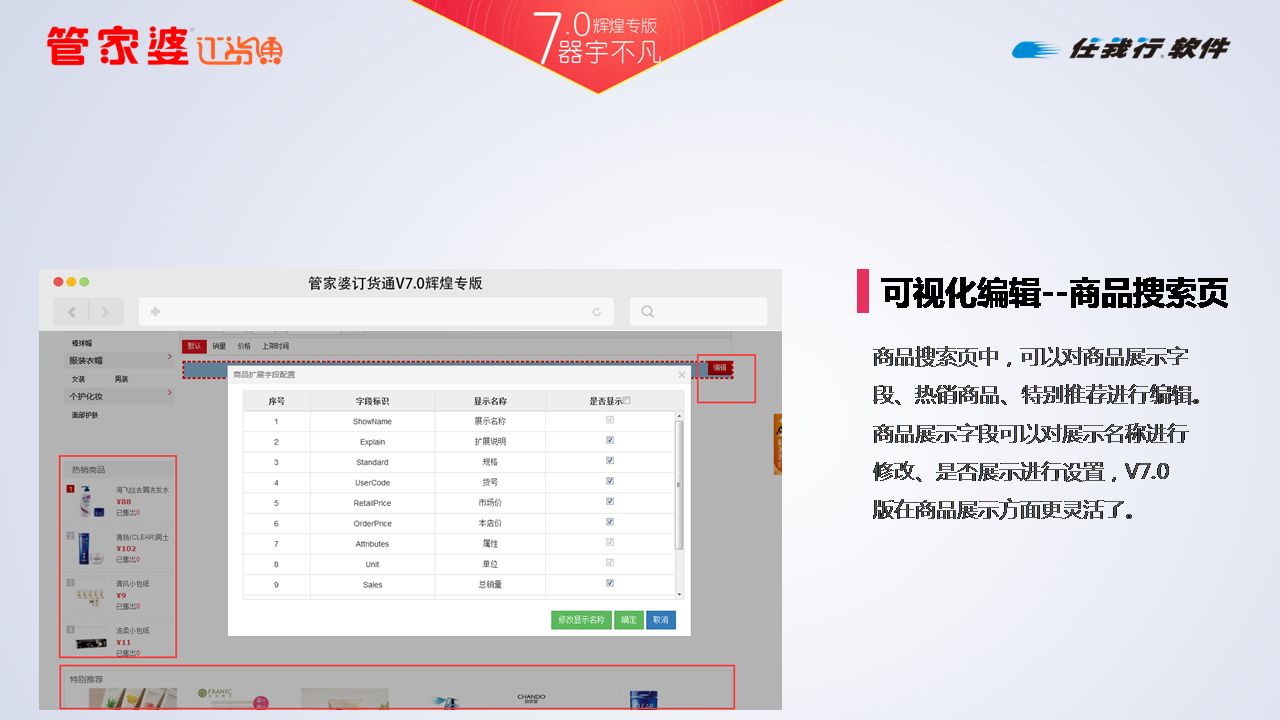The image size is (1280, 720).
Task: Click the scrollbar down arrow in dialog
Action: (x=680, y=594)
